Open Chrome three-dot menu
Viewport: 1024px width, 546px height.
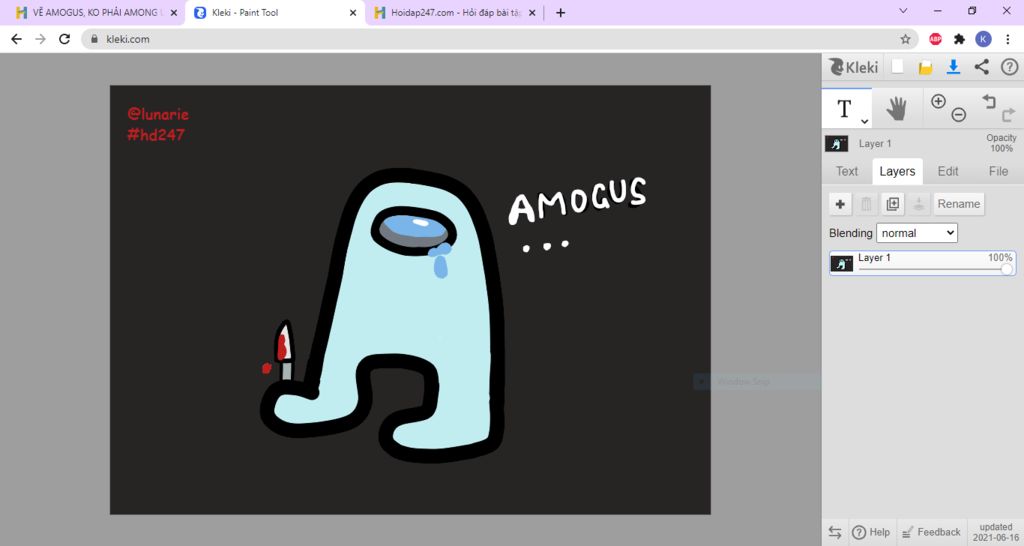pos(1008,39)
